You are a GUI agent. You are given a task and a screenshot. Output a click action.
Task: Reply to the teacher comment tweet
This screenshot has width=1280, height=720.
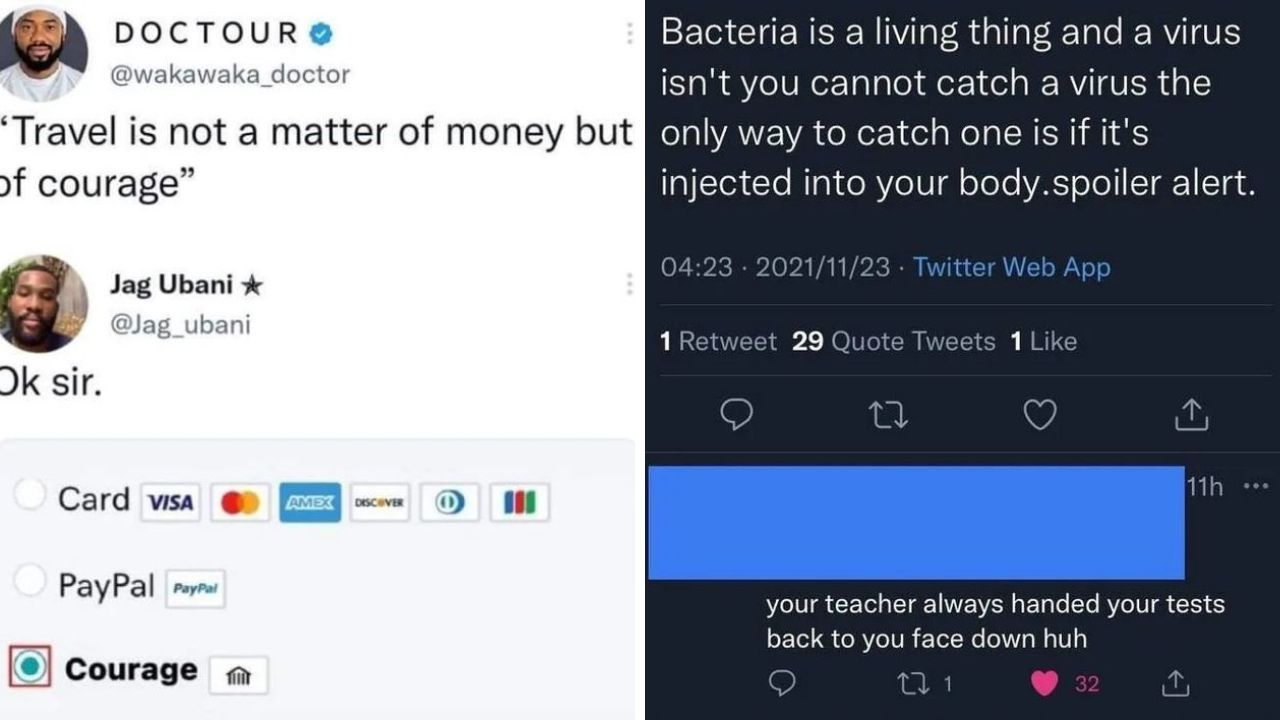(x=781, y=684)
